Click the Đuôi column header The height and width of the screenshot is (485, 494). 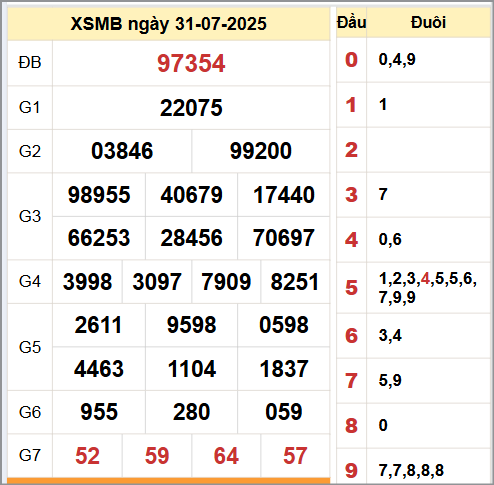click(428, 23)
